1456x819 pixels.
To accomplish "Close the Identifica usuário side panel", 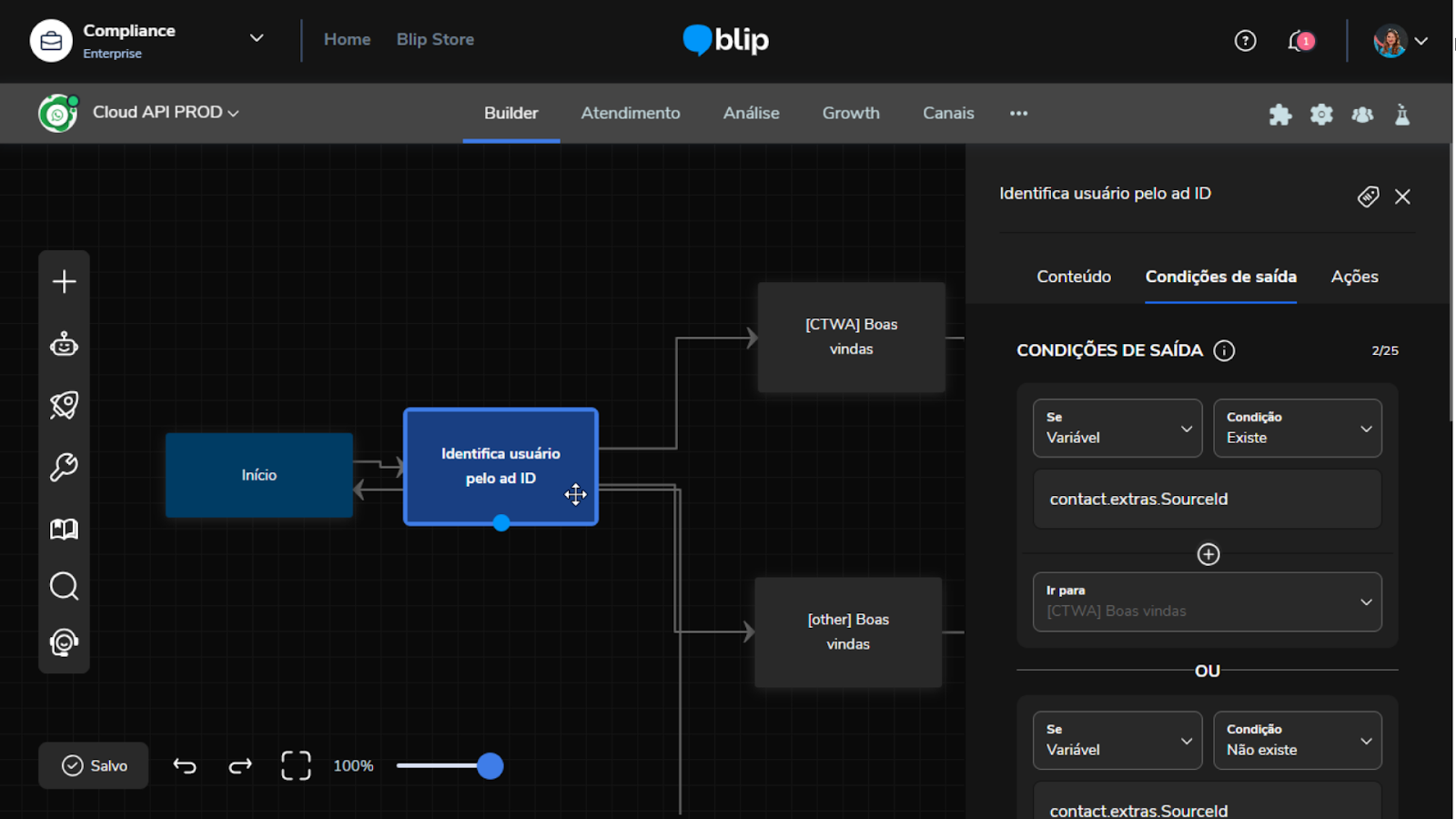I will (1402, 197).
